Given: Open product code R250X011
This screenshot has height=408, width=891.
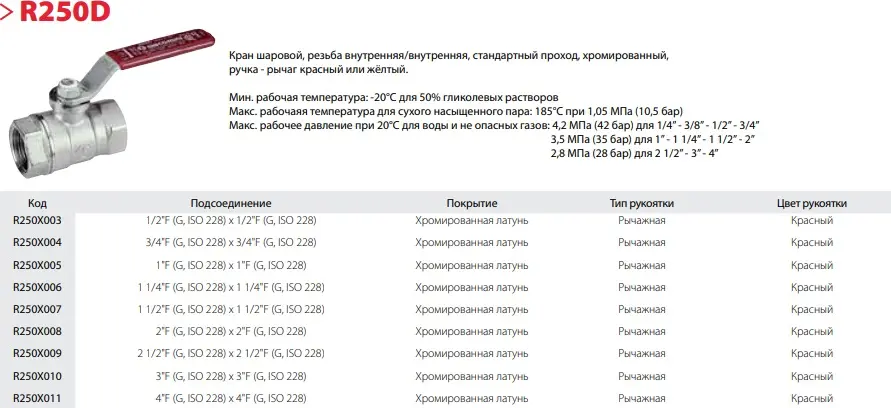Looking at the screenshot, I should pyautogui.click(x=37, y=398).
